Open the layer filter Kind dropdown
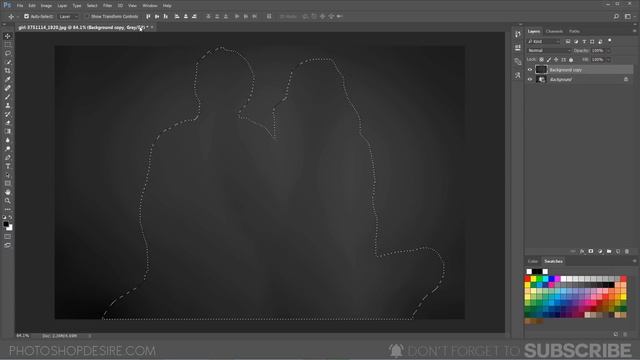This screenshot has width=640, height=360. point(544,41)
